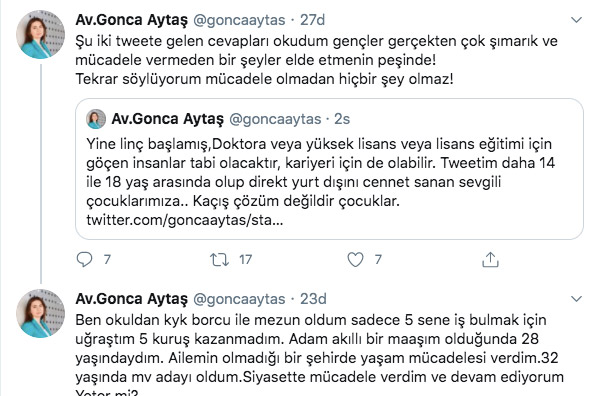
Task: Open author name Av.Gonca Aytaş on second tweet
Action: pyautogui.click(x=131, y=299)
